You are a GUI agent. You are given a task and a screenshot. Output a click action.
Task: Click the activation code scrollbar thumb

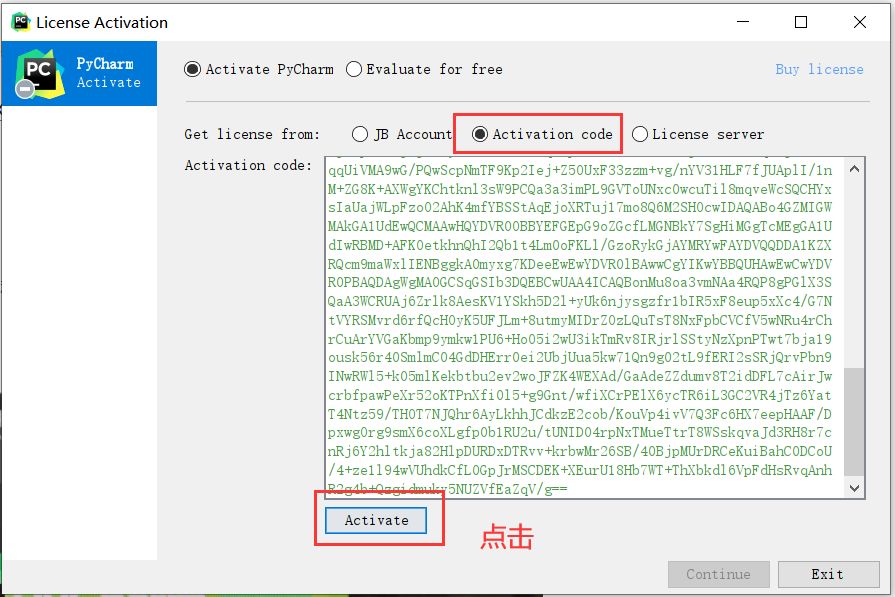(854, 421)
